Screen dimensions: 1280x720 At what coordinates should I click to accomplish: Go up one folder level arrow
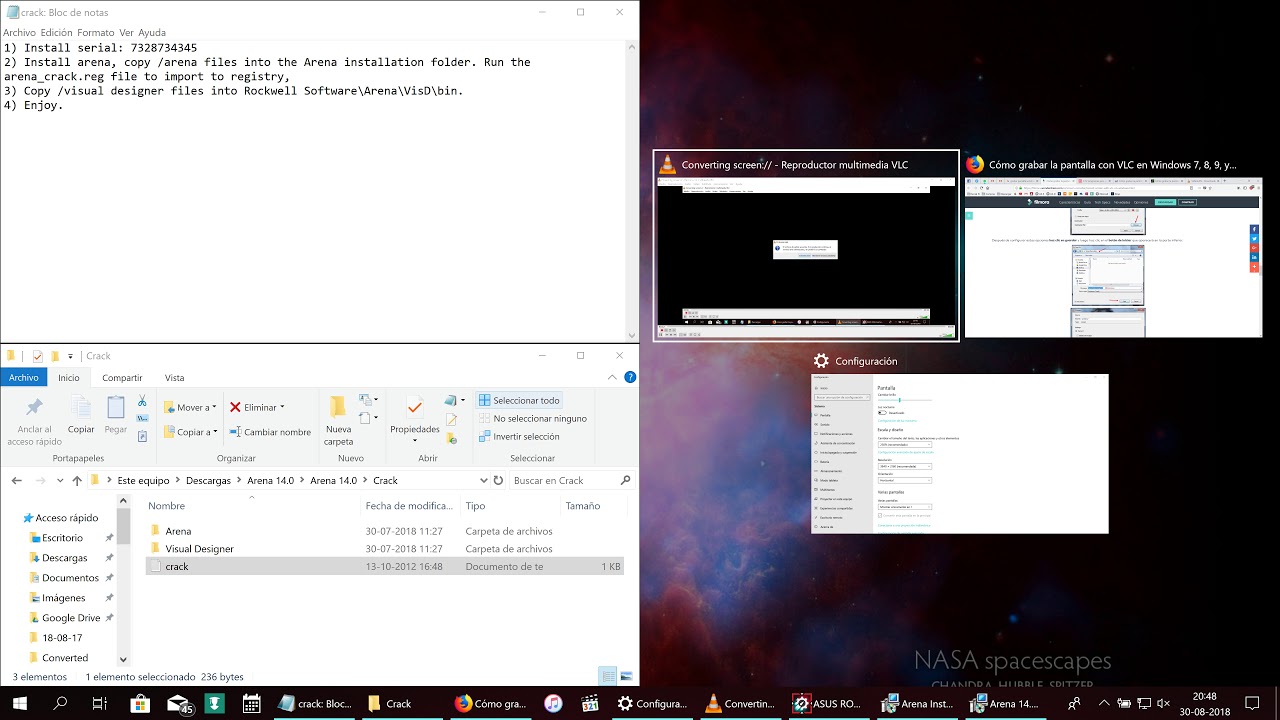coord(77,481)
